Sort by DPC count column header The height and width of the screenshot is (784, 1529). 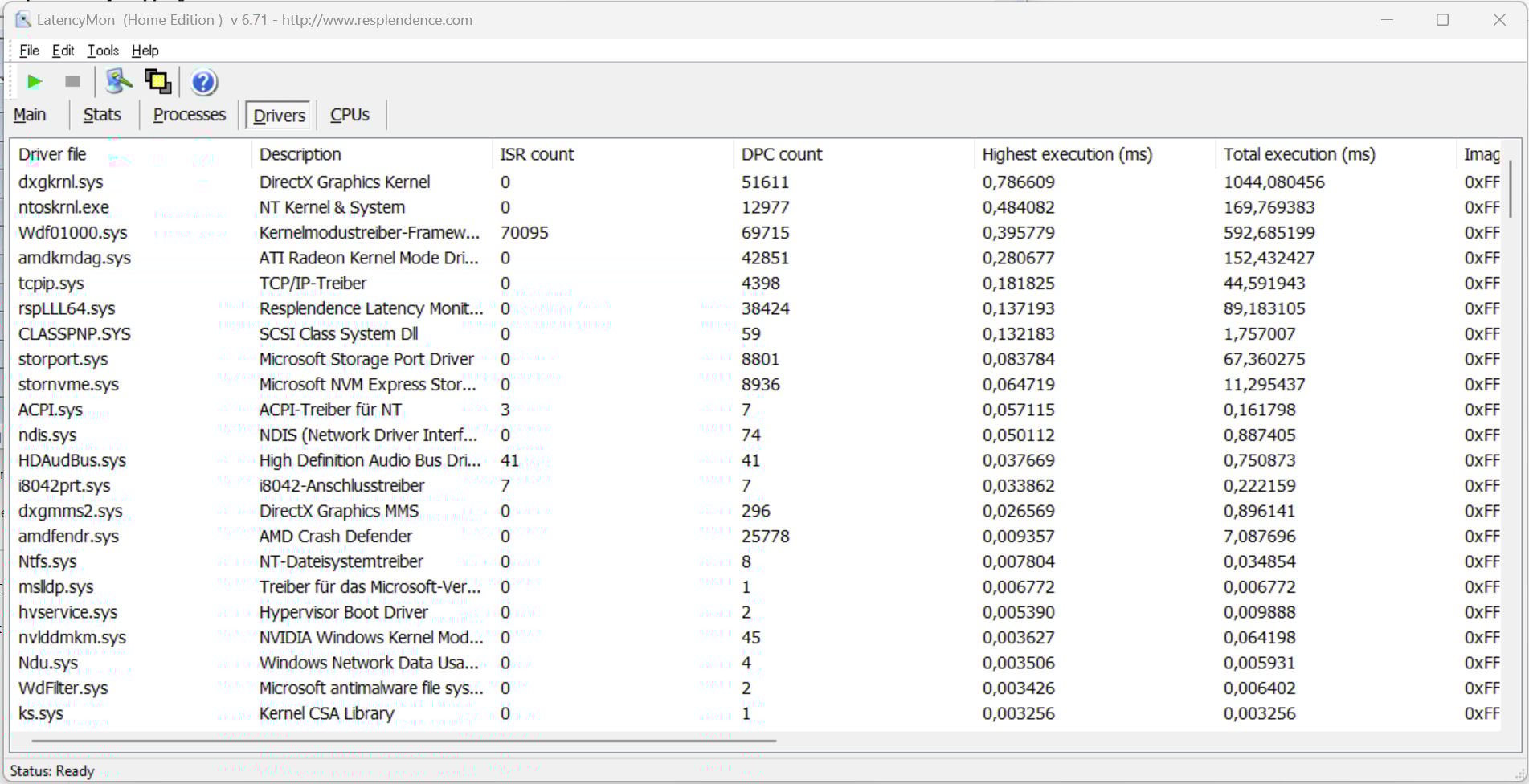[854, 154]
